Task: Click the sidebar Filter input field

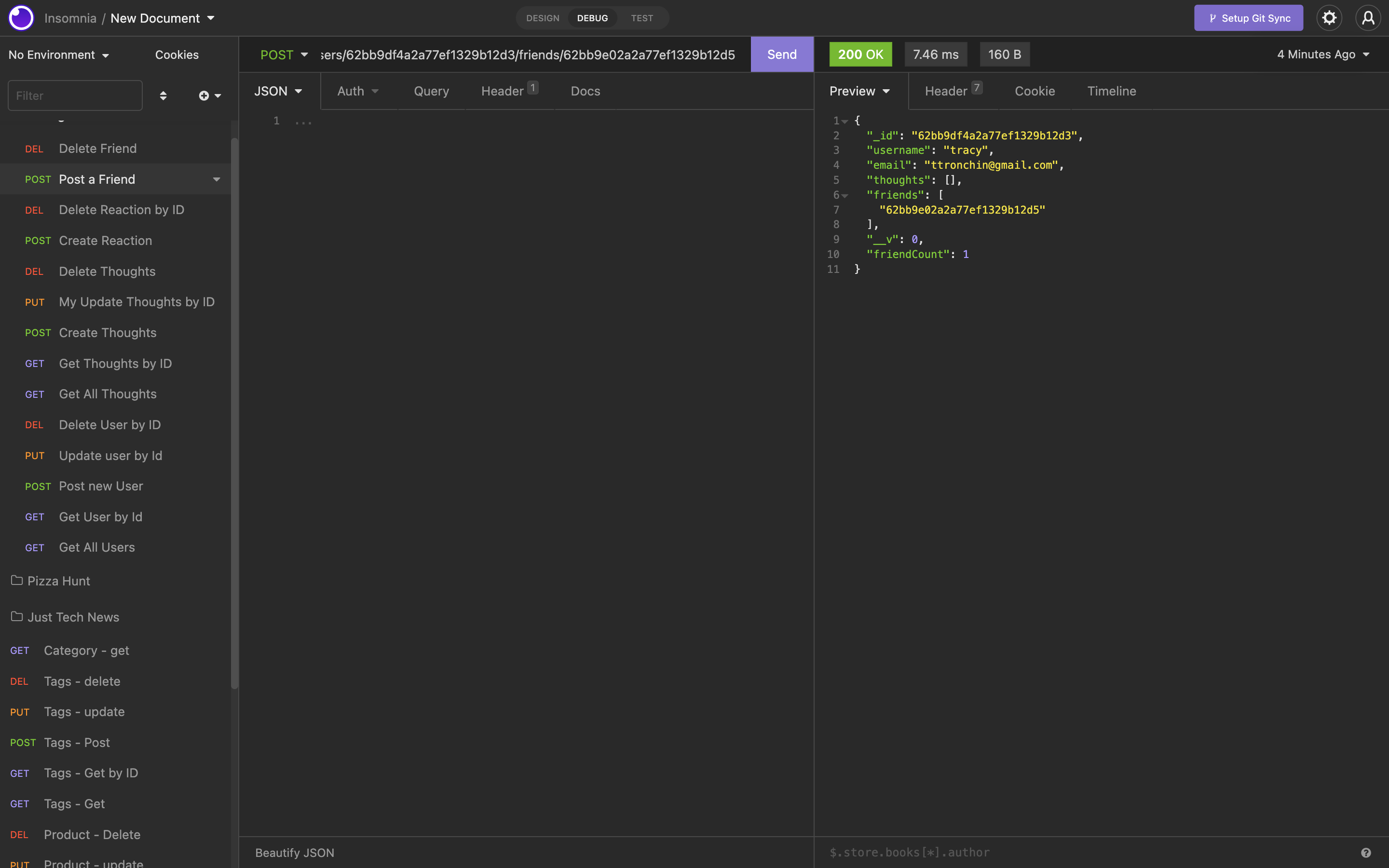Action: pos(75,95)
